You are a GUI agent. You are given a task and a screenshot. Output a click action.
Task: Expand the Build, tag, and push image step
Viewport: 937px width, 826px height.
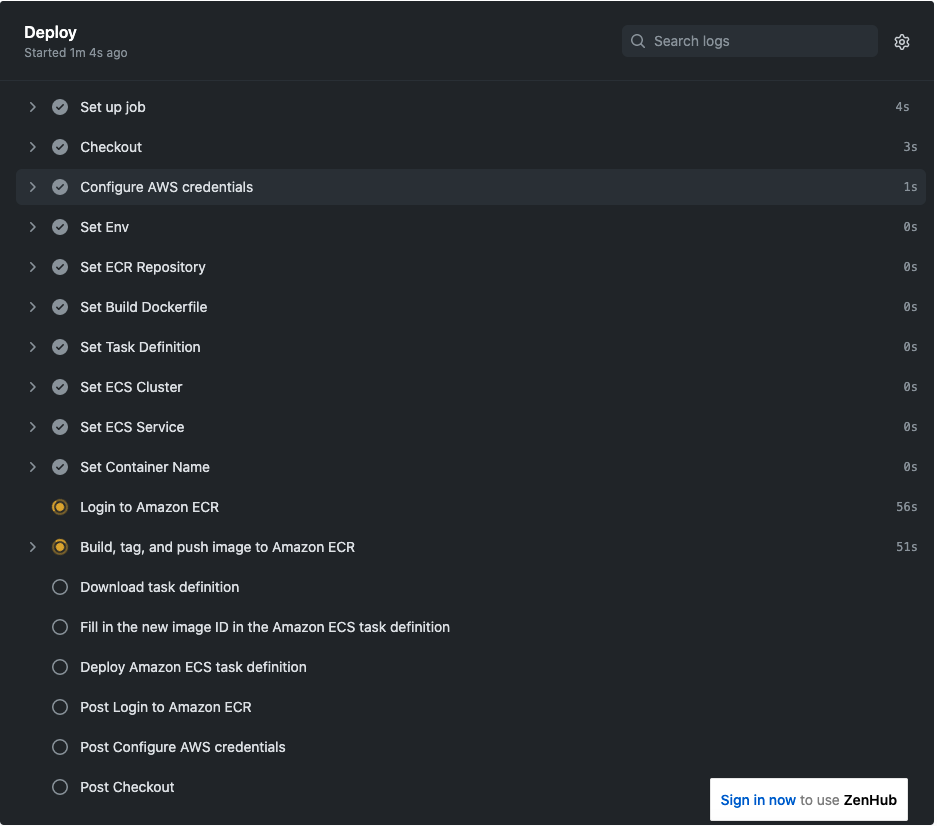32,547
